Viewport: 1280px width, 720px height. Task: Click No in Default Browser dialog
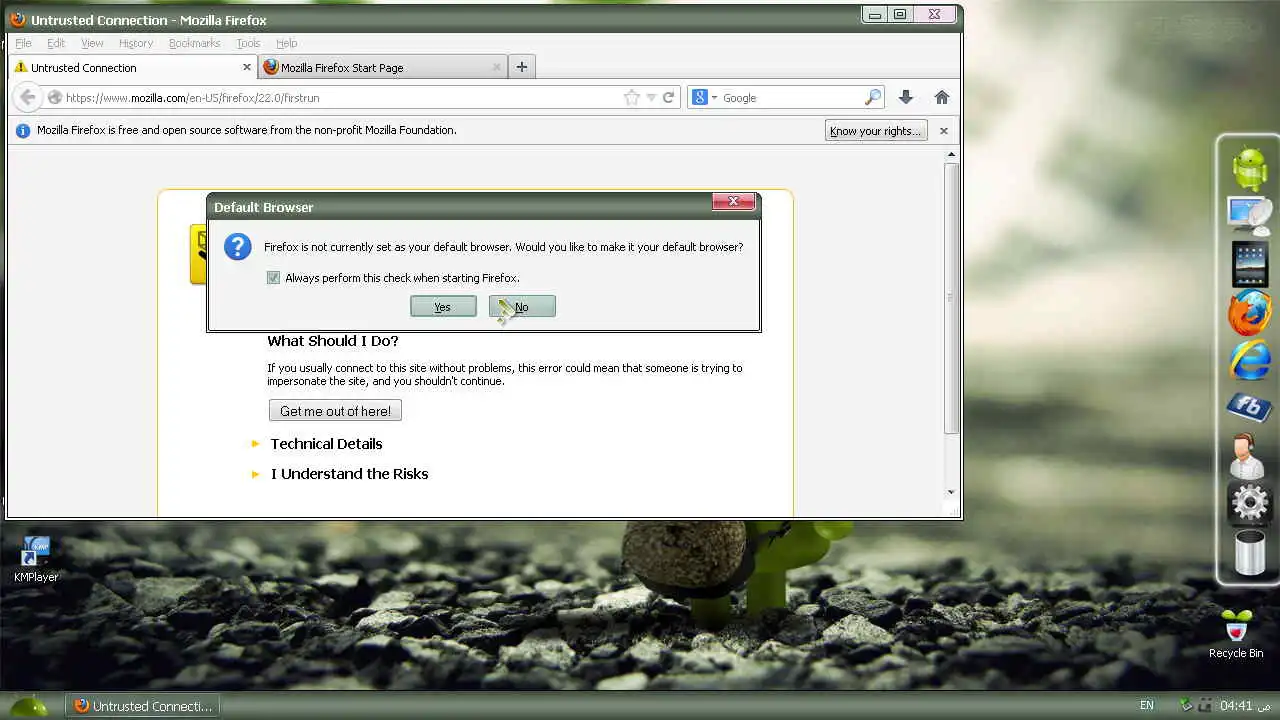pyautogui.click(x=522, y=307)
